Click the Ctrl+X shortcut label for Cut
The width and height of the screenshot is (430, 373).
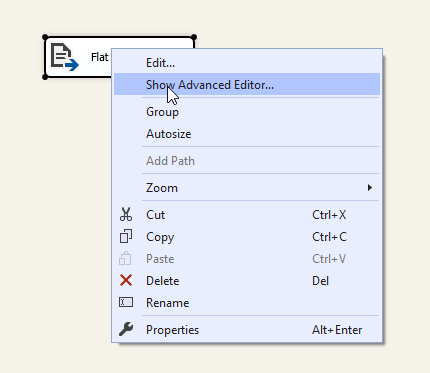tap(329, 215)
